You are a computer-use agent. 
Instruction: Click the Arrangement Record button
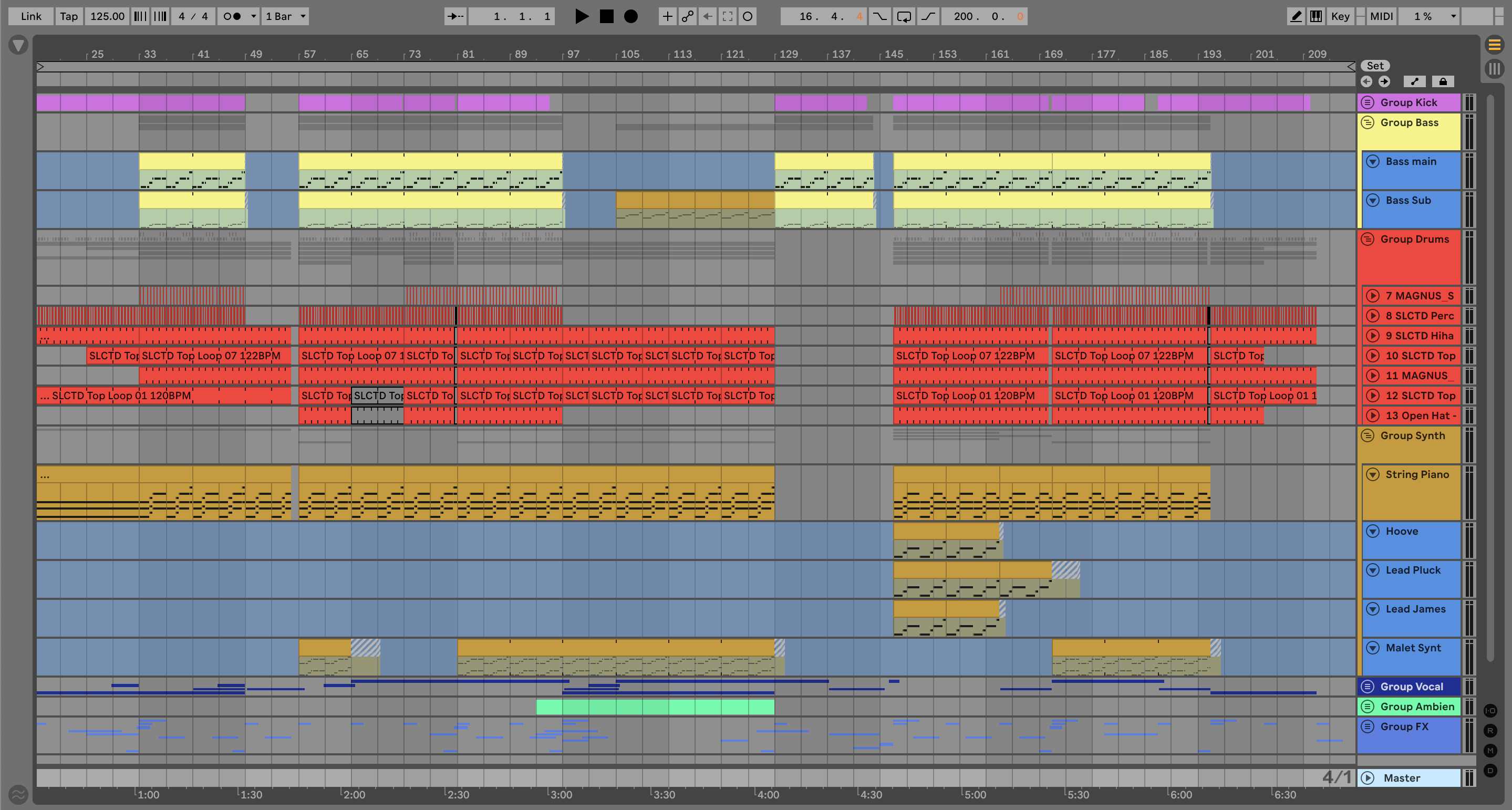pyautogui.click(x=631, y=16)
